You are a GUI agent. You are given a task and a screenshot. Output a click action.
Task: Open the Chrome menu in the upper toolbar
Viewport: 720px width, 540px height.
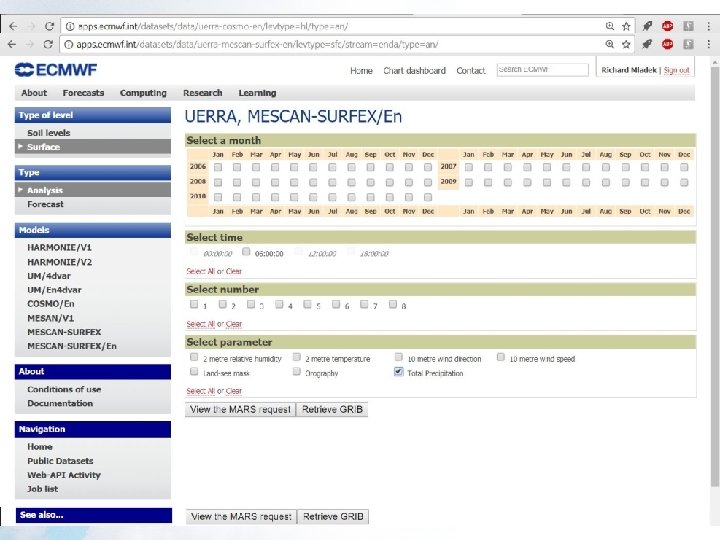pos(709,27)
